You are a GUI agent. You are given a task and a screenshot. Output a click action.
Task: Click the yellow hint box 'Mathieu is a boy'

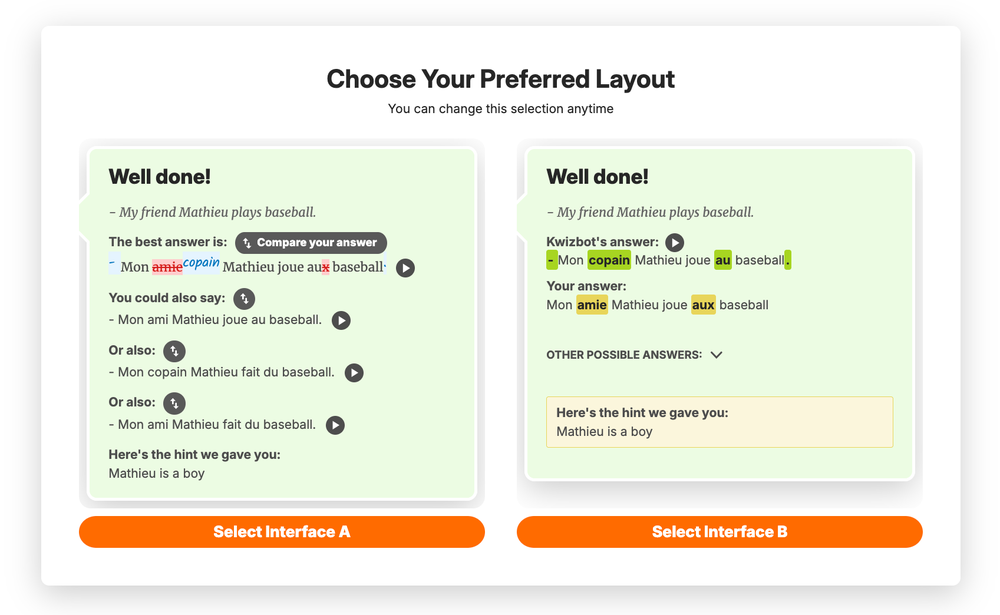click(x=719, y=422)
